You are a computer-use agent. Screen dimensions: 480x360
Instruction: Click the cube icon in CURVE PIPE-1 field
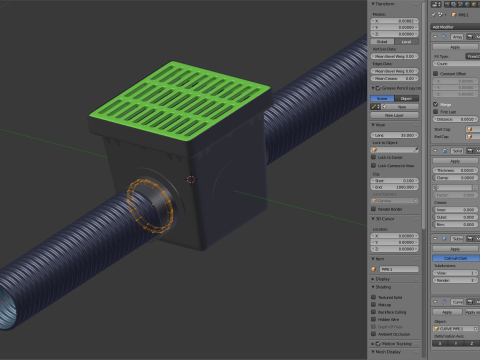point(437,329)
